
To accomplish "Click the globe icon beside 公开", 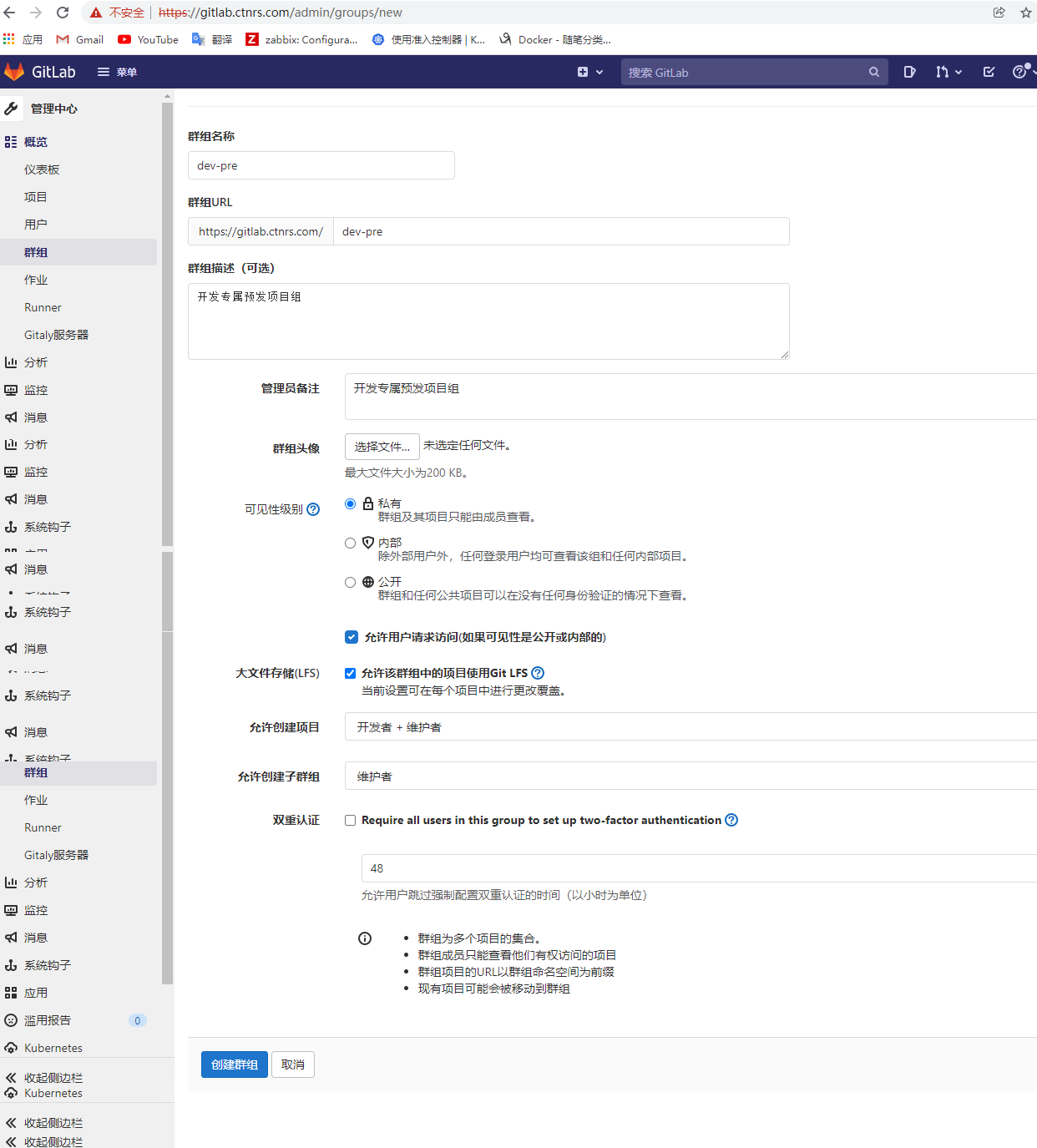I will point(368,582).
